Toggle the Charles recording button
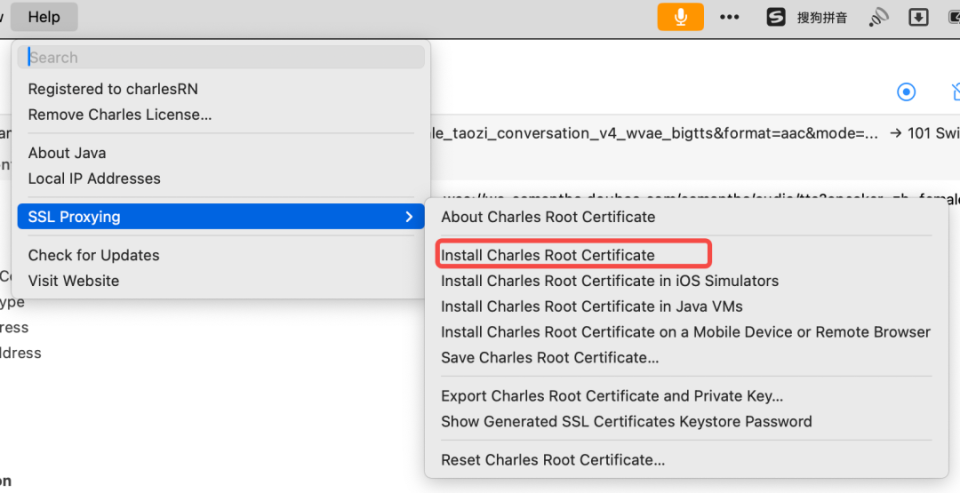 tap(906, 92)
